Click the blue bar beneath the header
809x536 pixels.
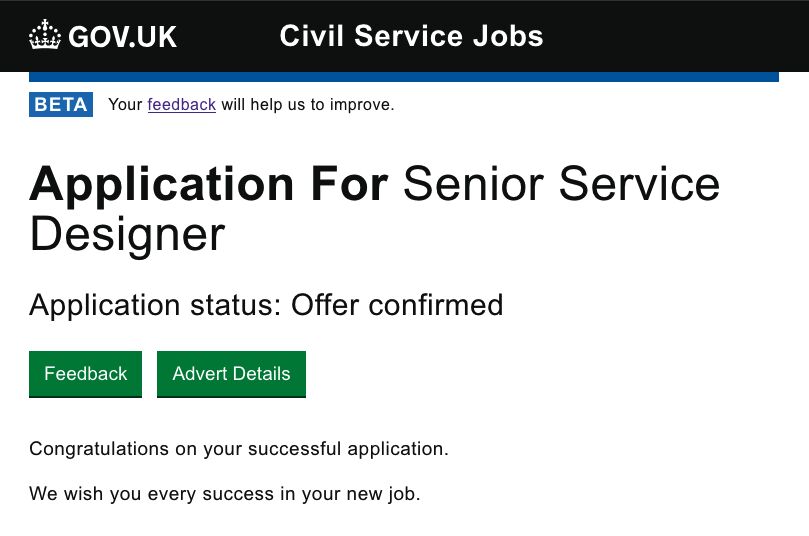[403, 77]
